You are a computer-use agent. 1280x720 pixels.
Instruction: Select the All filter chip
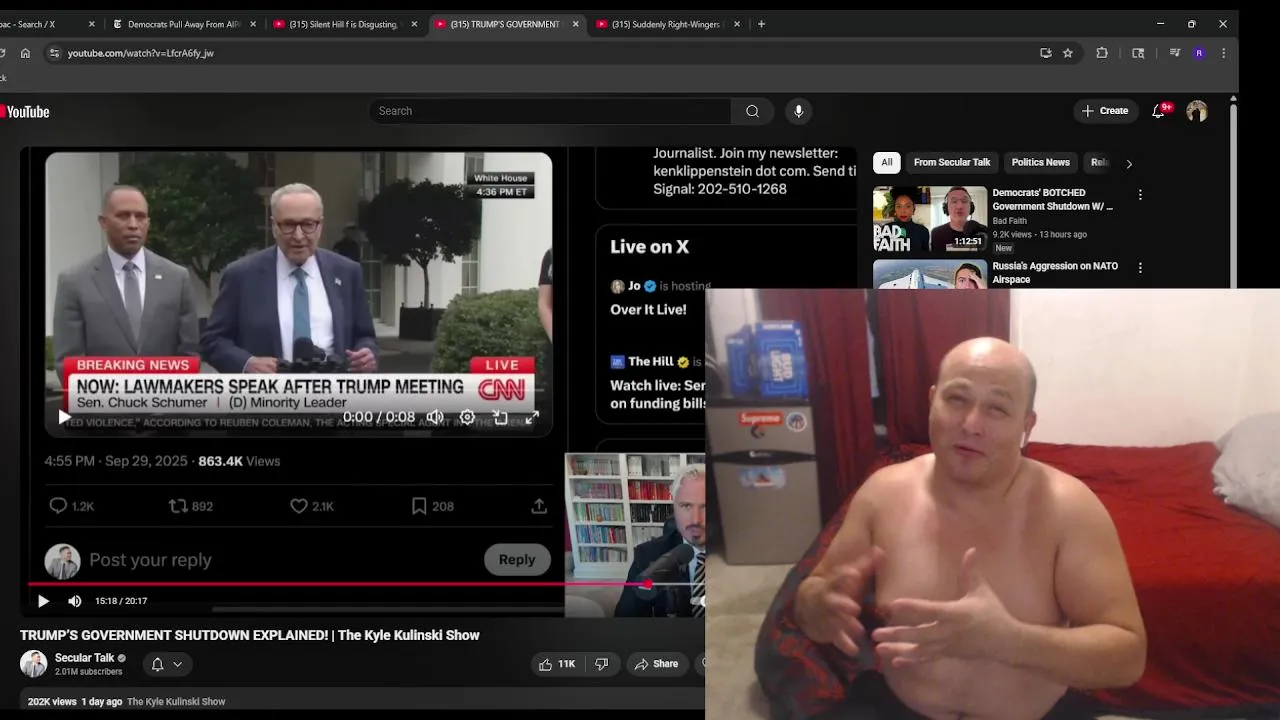[x=886, y=162]
